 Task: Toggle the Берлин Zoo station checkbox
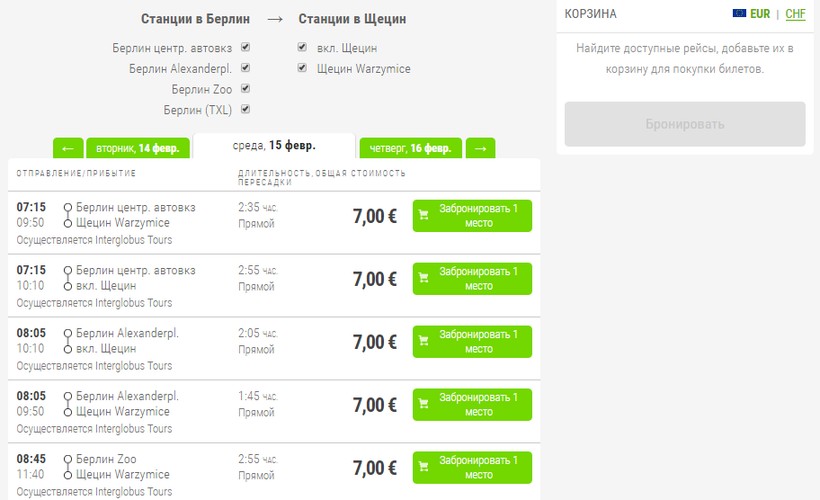[245, 89]
